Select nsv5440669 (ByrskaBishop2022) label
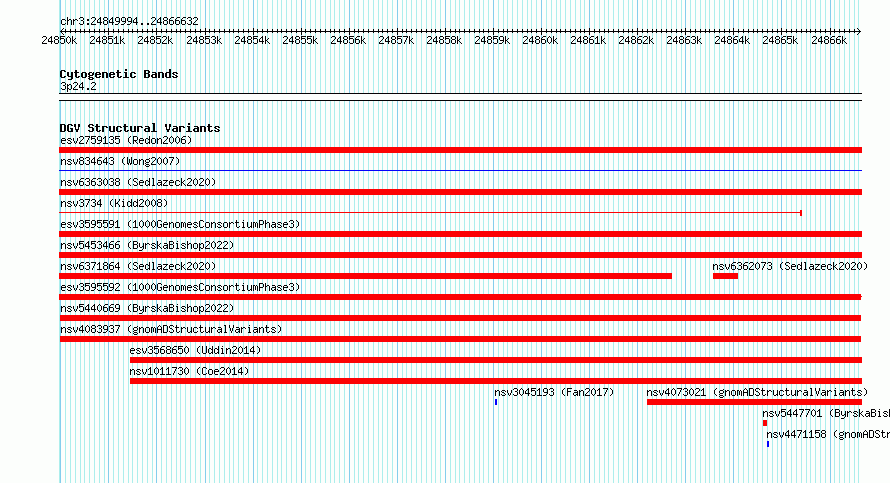The height and width of the screenshot is (483, 890). coord(147,308)
